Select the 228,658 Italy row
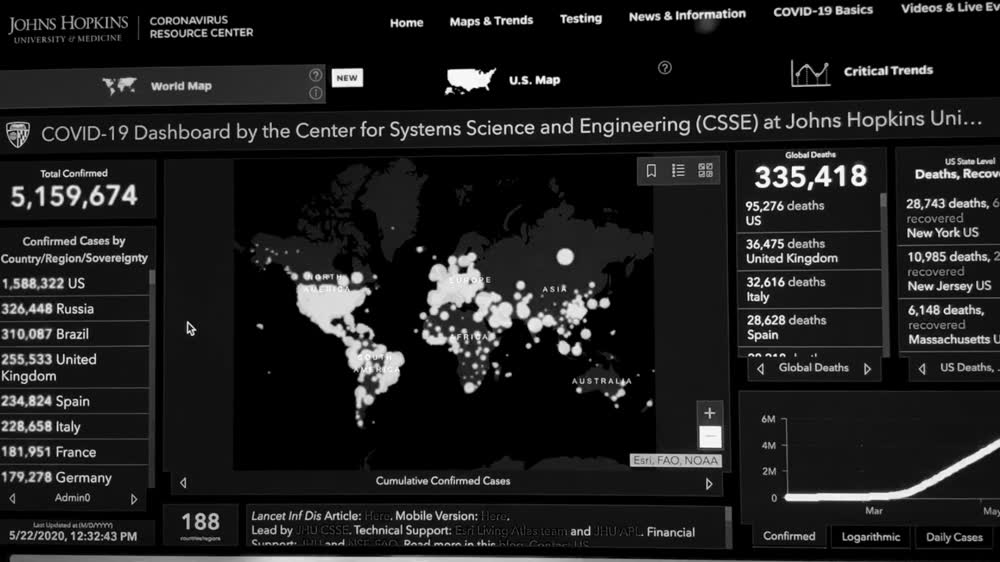This screenshot has width=1000, height=562. (75, 427)
